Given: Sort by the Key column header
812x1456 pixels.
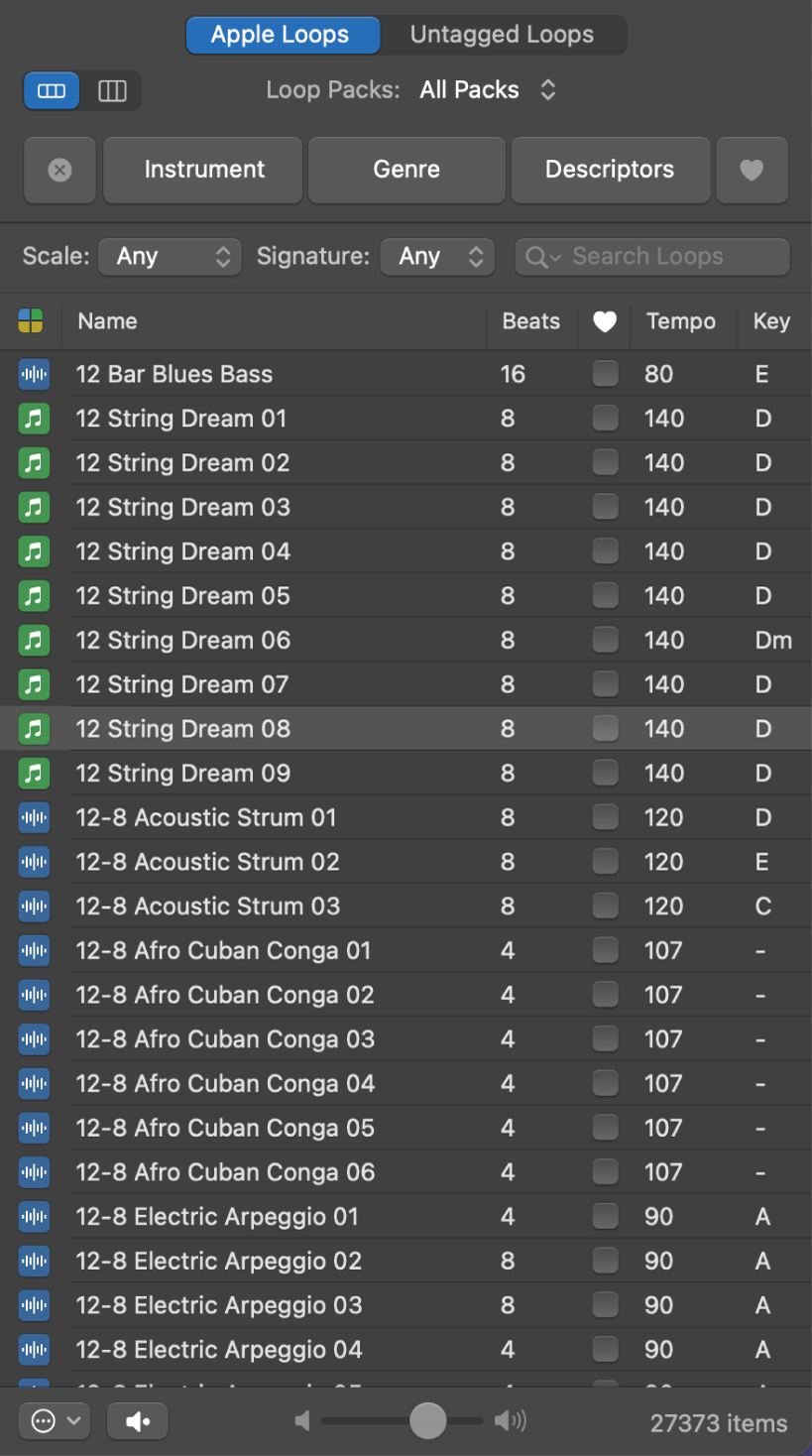Looking at the screenshot, I should [771, 321].
